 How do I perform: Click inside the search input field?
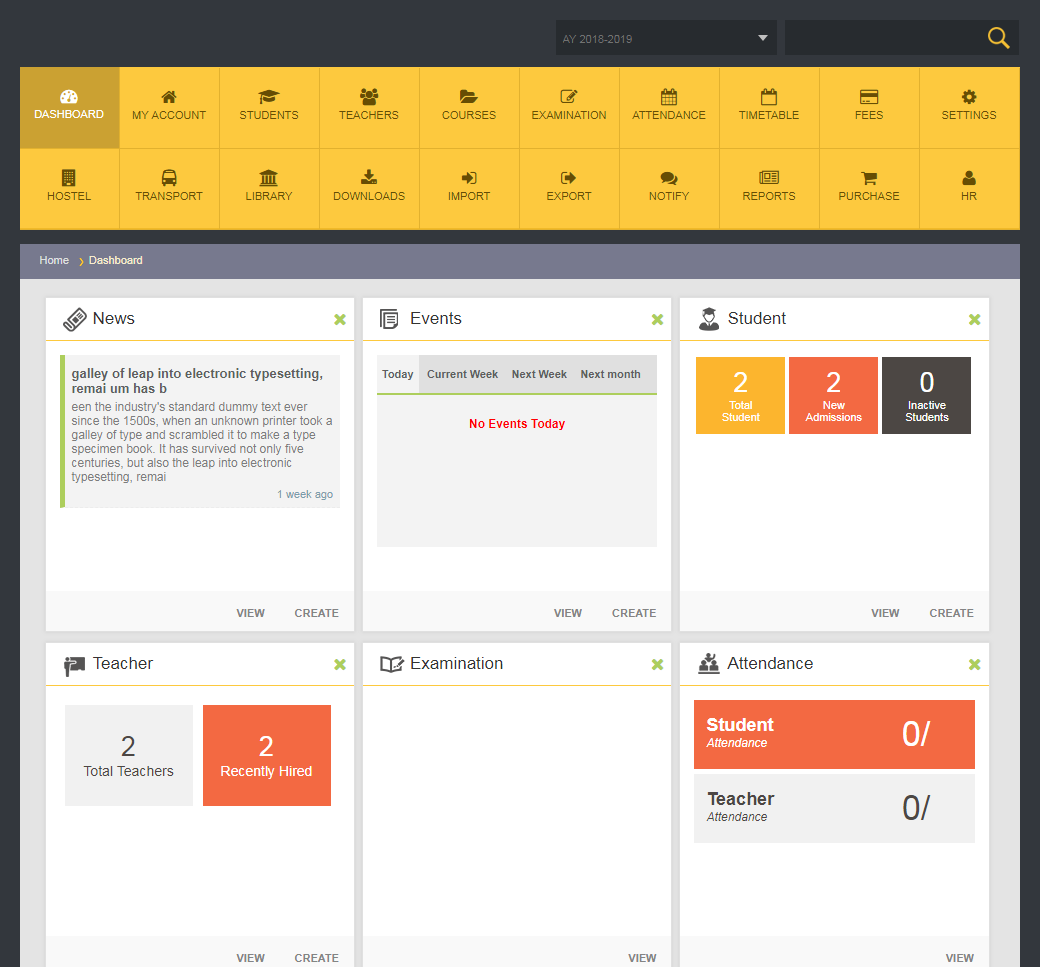pos(885,37)
